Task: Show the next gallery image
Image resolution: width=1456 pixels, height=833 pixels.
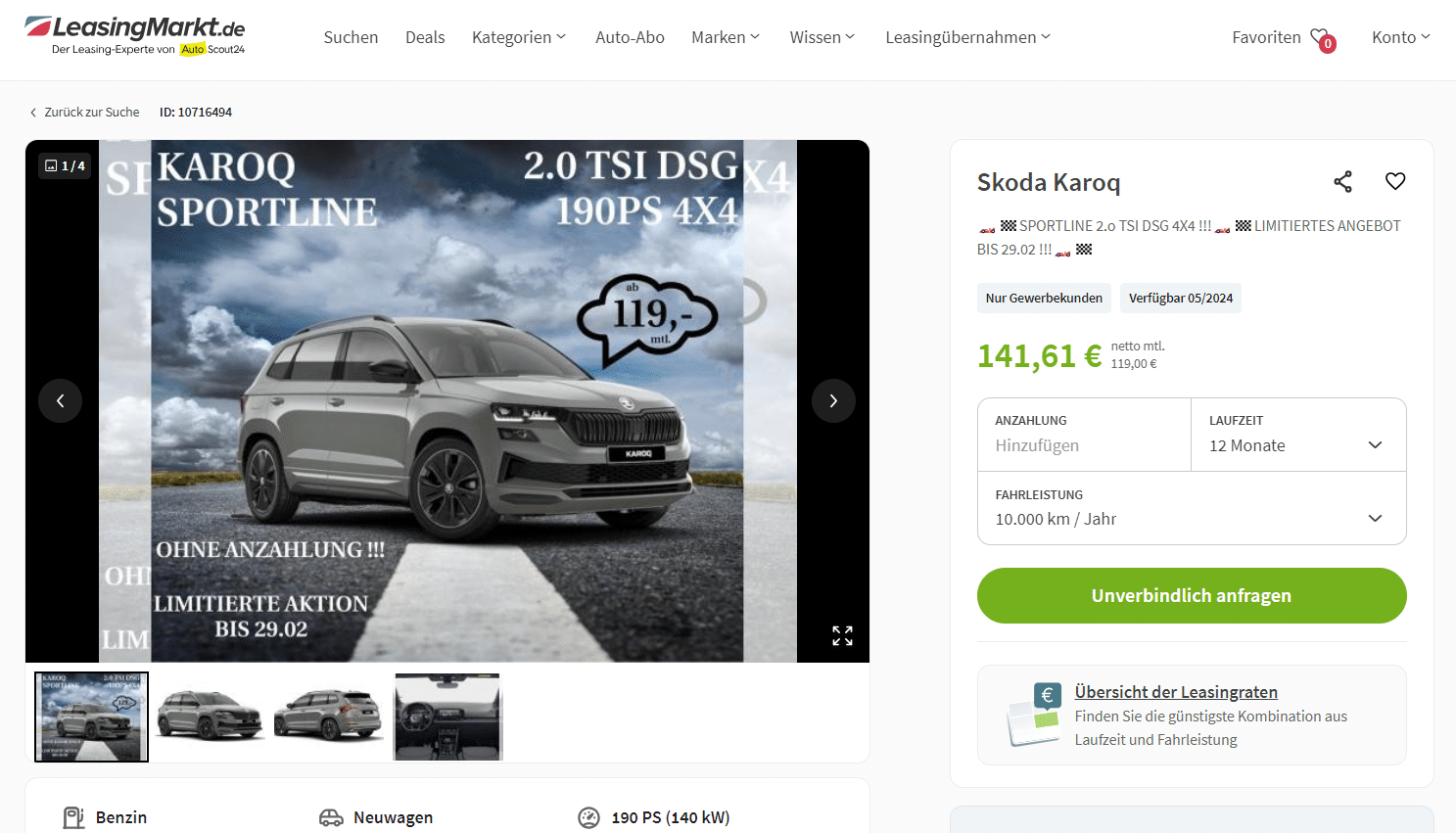Action: (833, 400)
